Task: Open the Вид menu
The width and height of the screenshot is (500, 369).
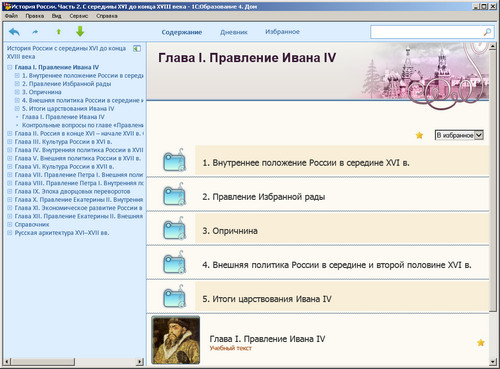Action: pos(56,16)
